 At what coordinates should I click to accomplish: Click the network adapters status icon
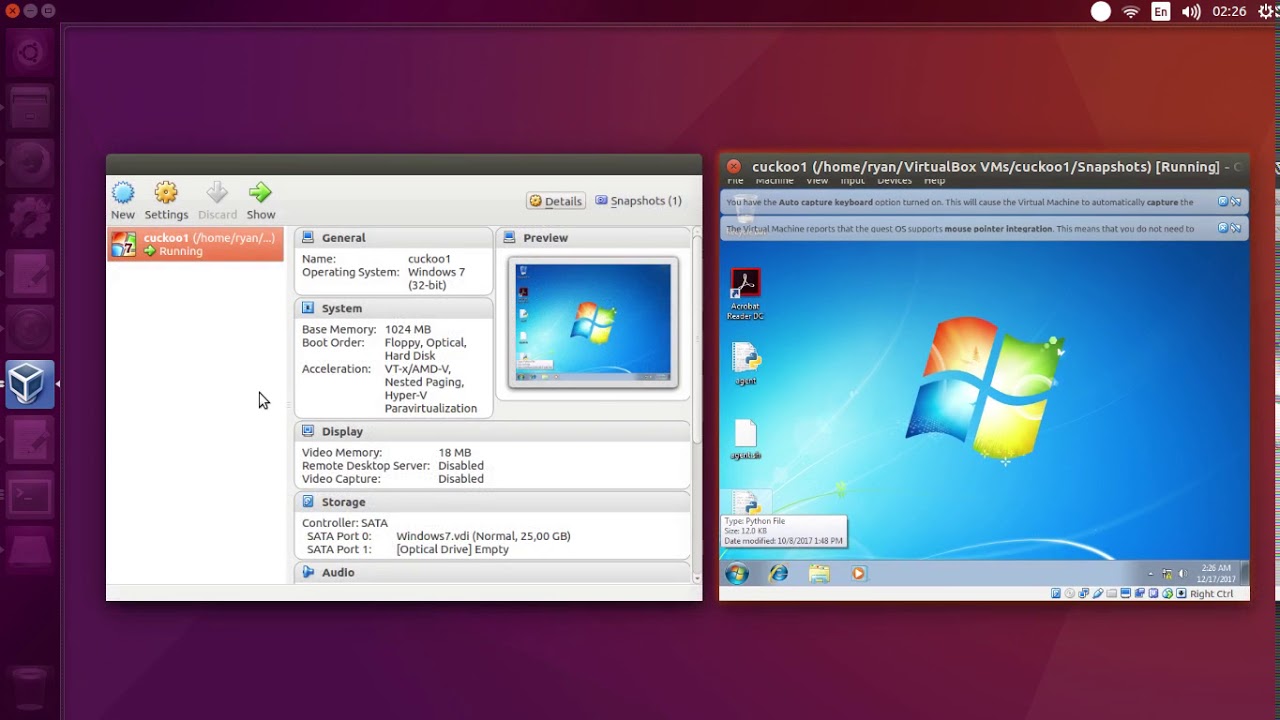point(1084,593)
